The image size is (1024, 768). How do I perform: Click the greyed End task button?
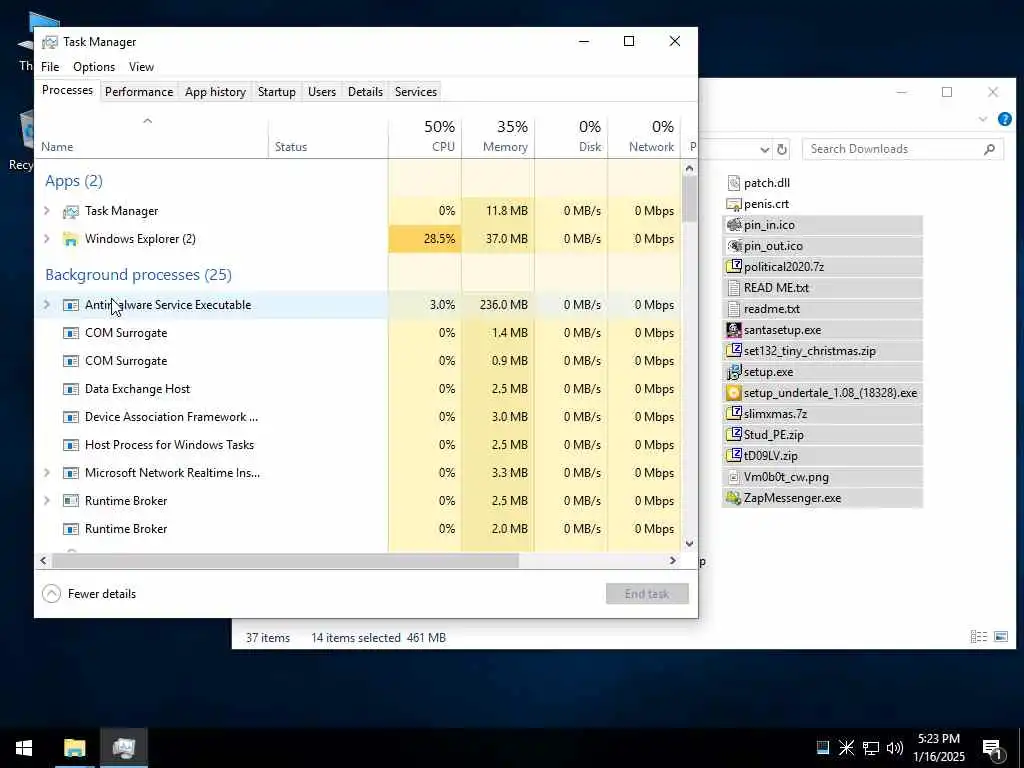coord(647,594)
